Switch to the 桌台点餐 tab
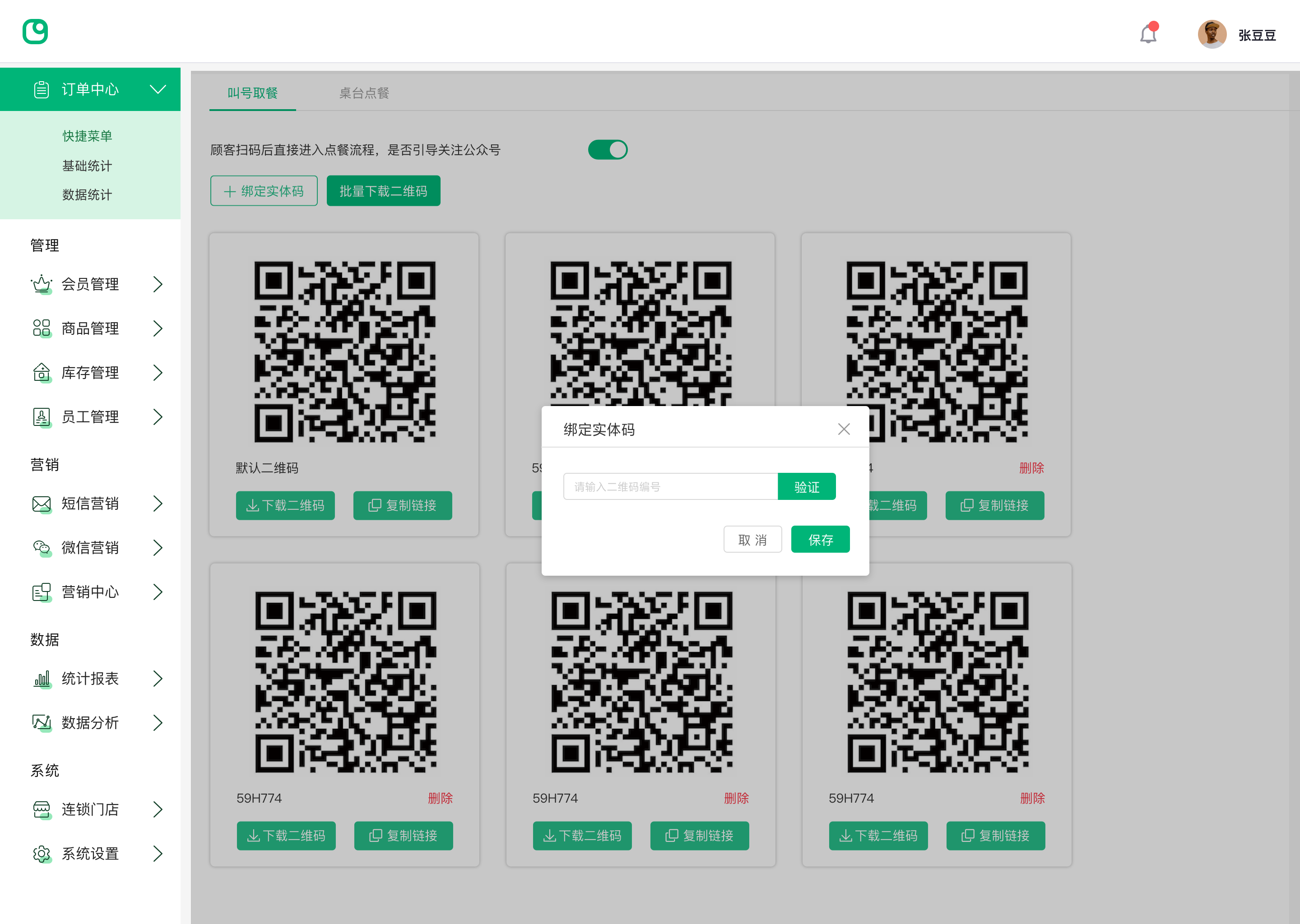1300x924 pixels. coord(364,93)
